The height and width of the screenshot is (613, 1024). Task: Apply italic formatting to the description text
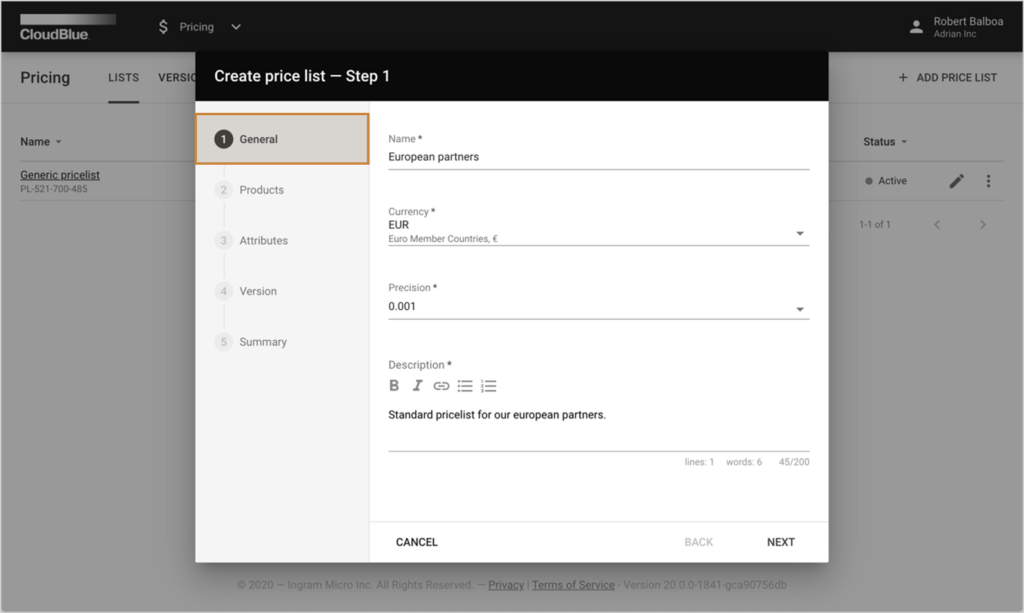(x=417, y=385)
